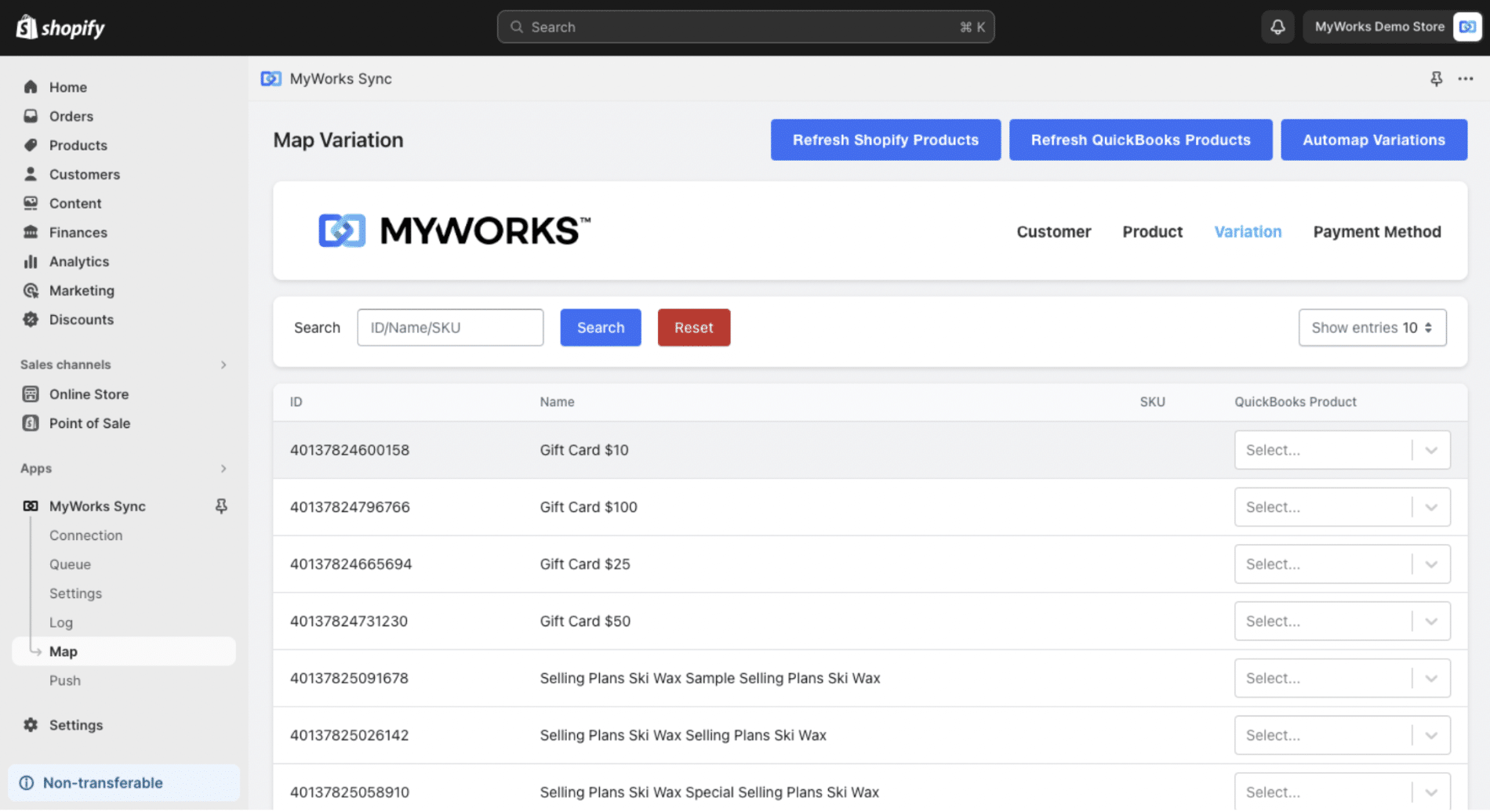This screenshot has height=812, width=1490.
Task: Click ID 40137824600158 cell
Action: [350, 450]
